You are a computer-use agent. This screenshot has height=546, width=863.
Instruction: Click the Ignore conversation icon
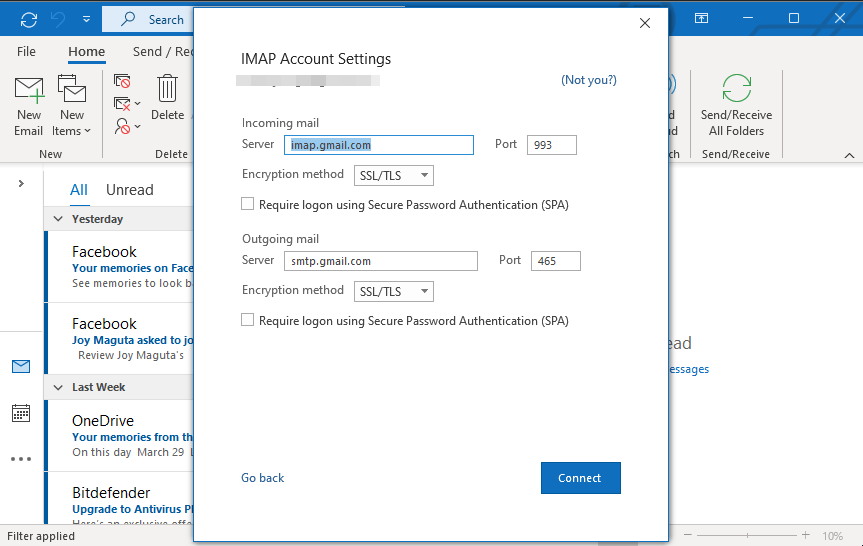122,81
